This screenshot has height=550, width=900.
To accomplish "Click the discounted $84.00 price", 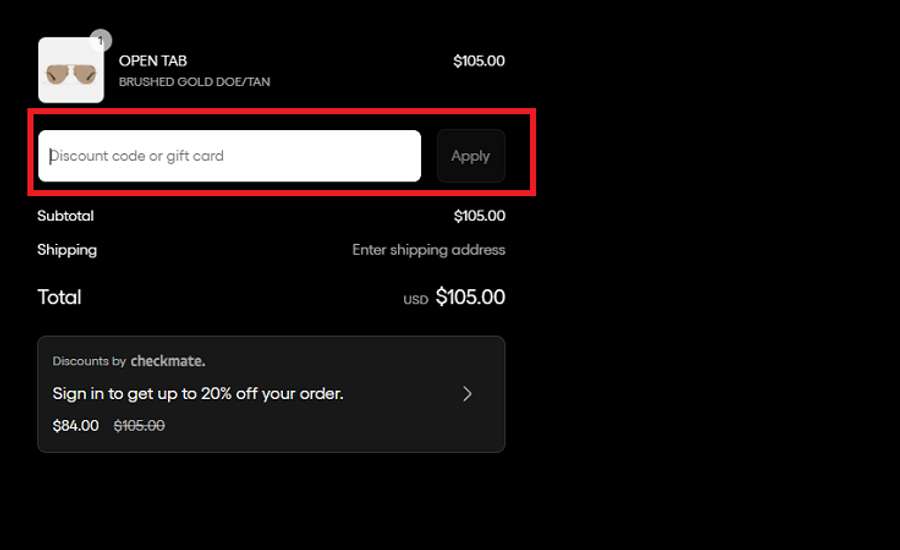I will pyautogui.click(x=76, y=426).
